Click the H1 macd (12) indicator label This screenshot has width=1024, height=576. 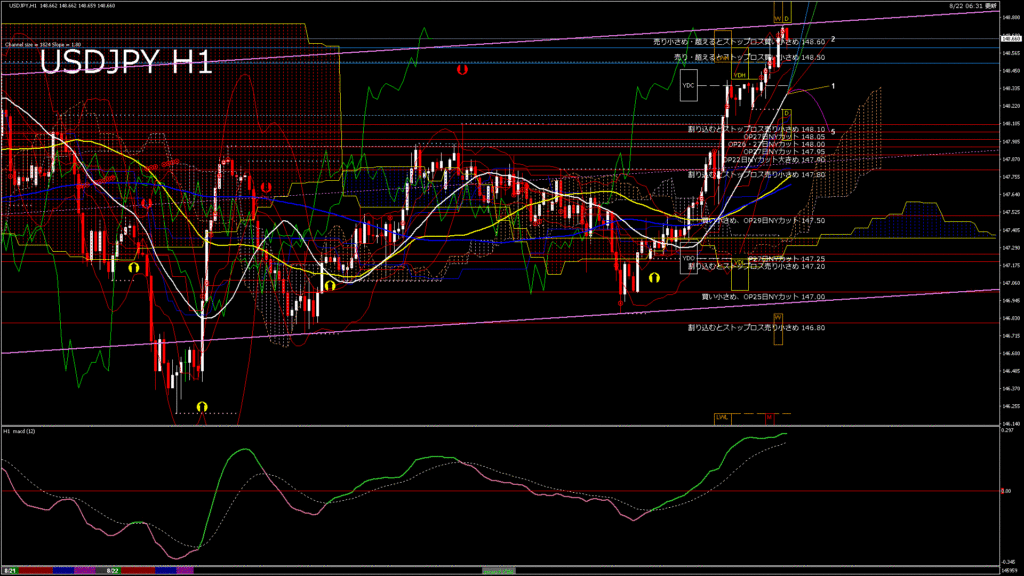pyautogui.click(x=20, y=431)
